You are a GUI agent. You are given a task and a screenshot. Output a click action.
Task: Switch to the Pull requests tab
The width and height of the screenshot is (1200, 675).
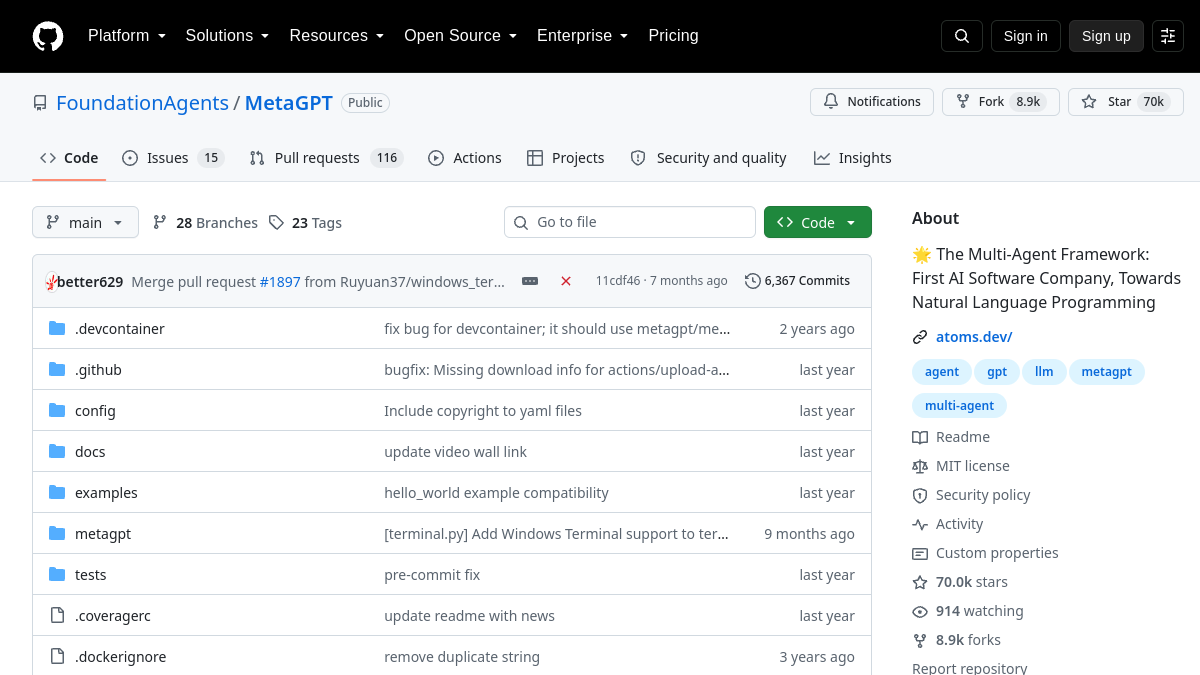[326, 158]
